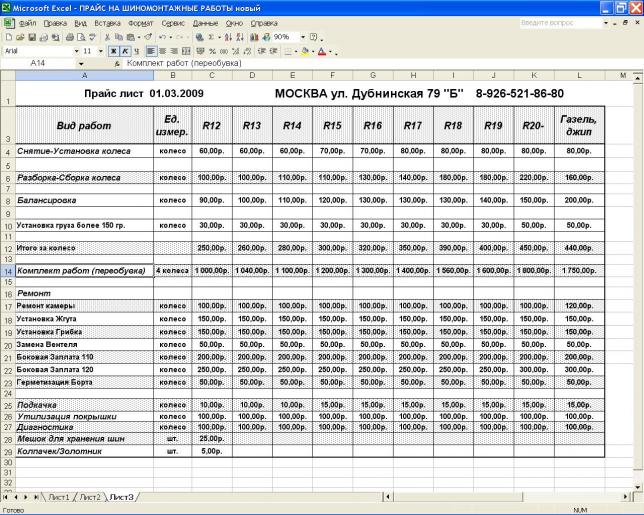Open the 90% zoom dropdown
Image resolution: width=644 pixels, height=515 pixels.
303,37
